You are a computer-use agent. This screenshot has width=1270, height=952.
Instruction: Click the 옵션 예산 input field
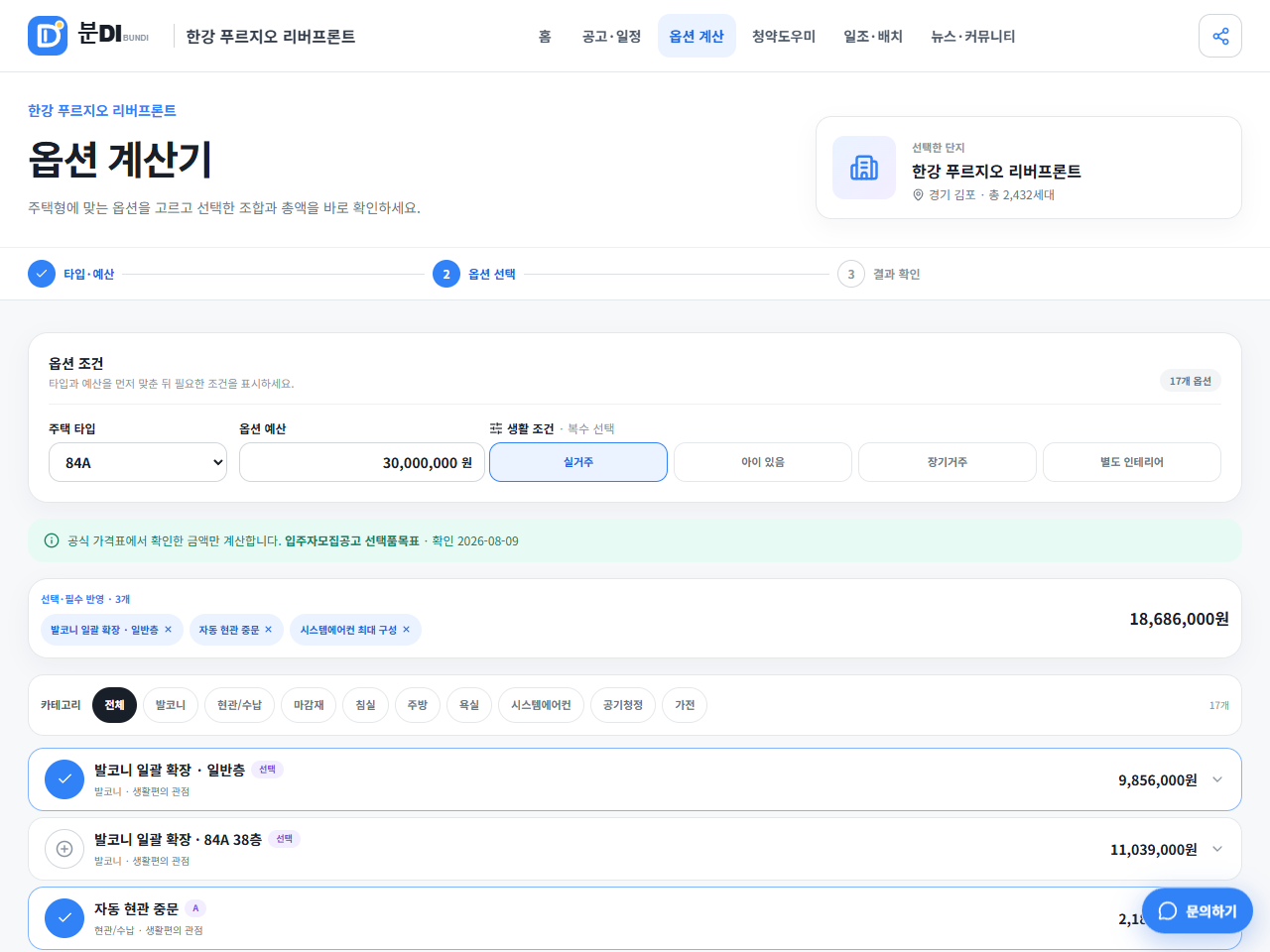click(362, 462)
